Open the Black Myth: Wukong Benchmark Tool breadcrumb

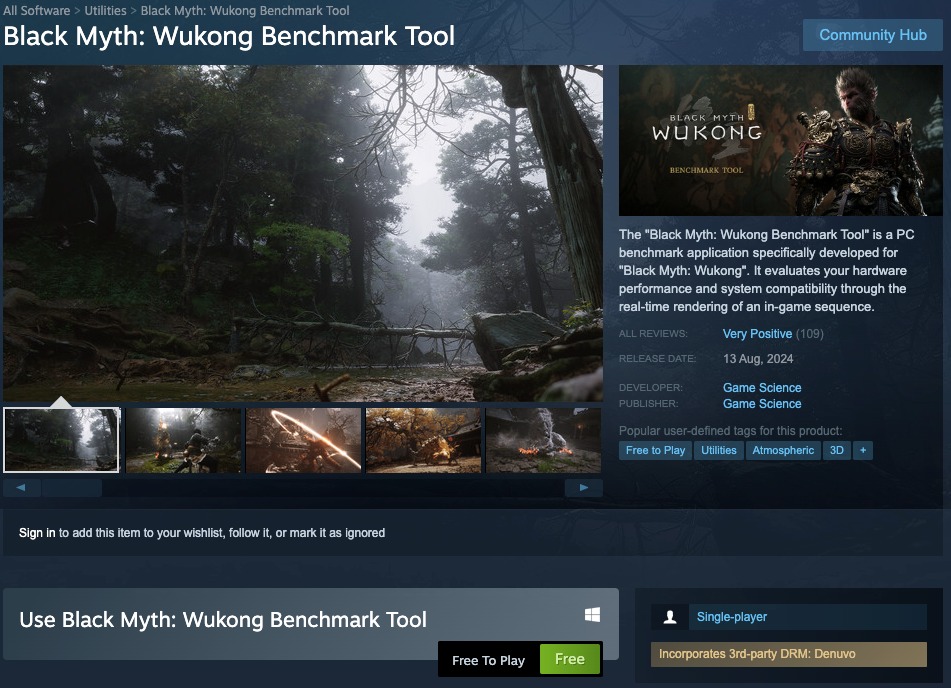(245, 10)
